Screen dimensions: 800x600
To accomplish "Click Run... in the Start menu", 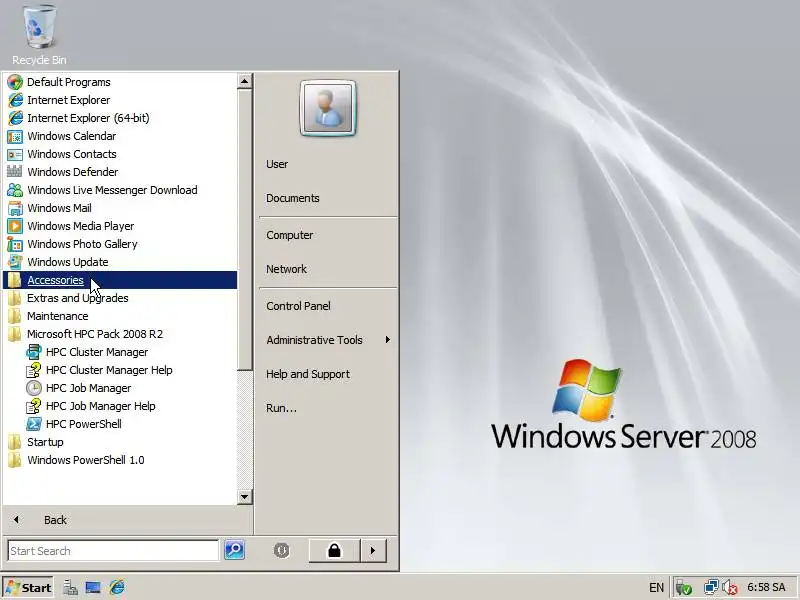I will pyautogui.click(x=281, y=408).
